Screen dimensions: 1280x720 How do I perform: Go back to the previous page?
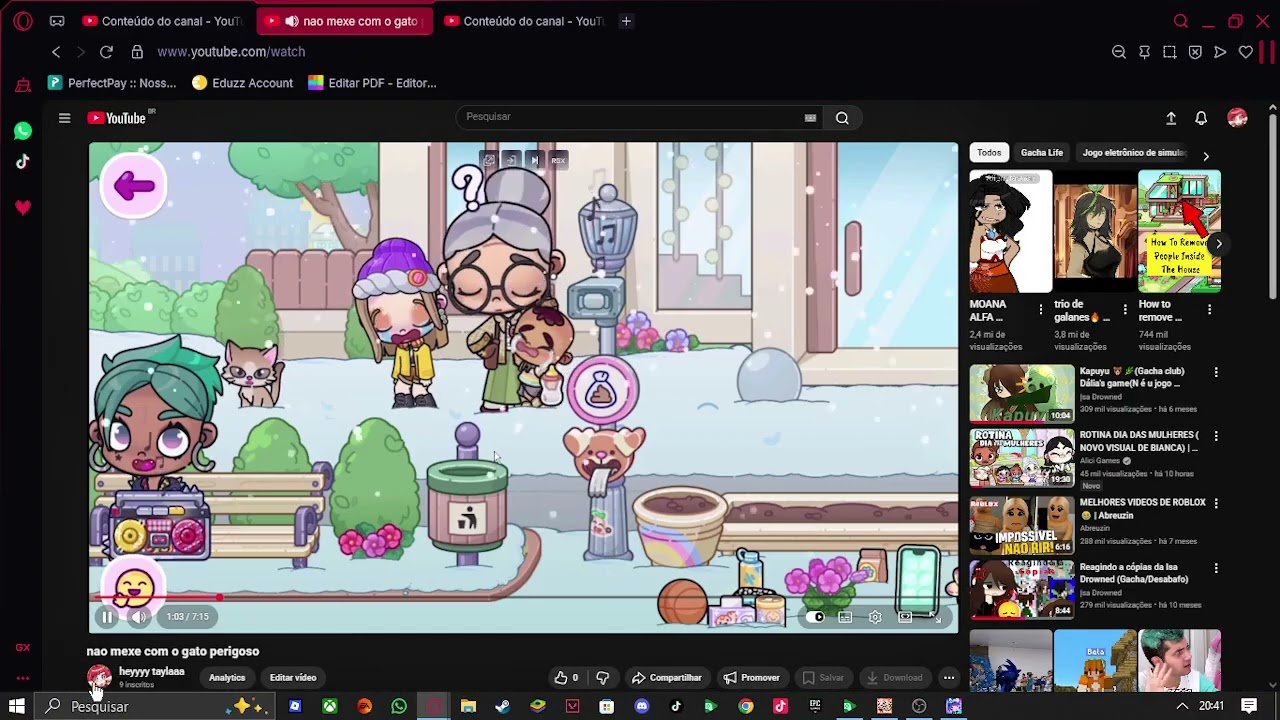pyautogui.click(x=56, y=52)
